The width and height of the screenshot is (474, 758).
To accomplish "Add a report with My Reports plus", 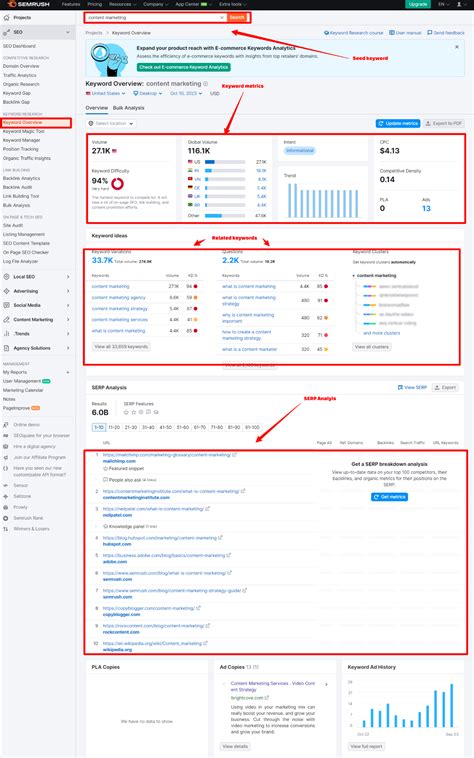I will (68, 372).
